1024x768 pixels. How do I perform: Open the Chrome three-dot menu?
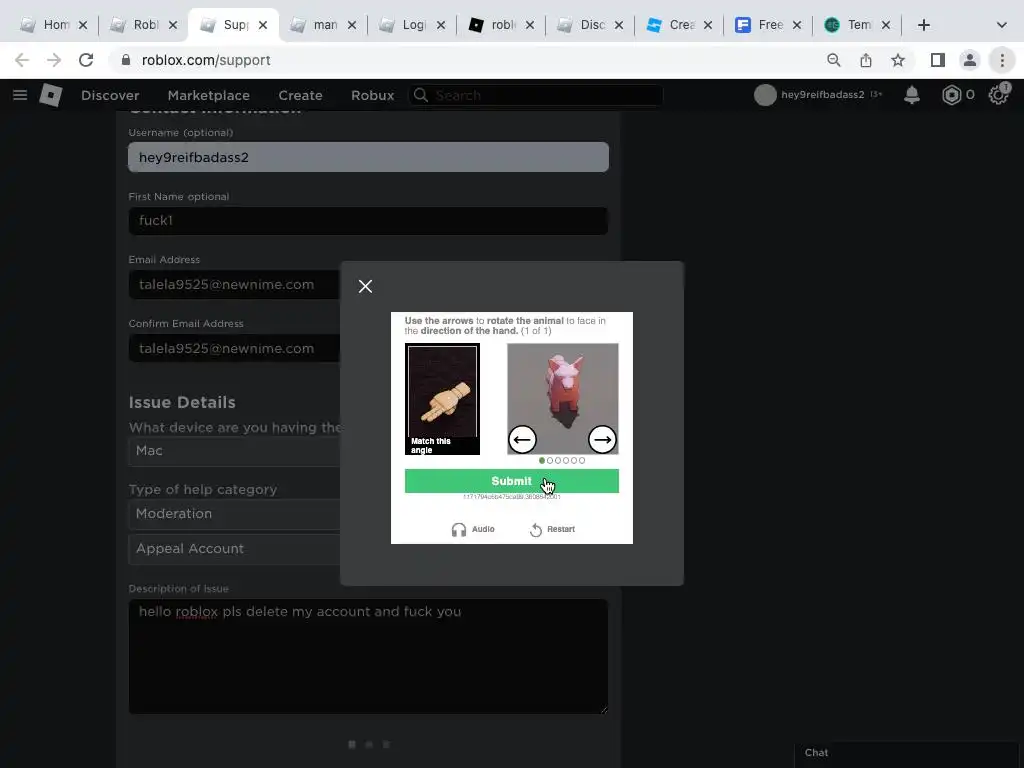point(1002,60)
